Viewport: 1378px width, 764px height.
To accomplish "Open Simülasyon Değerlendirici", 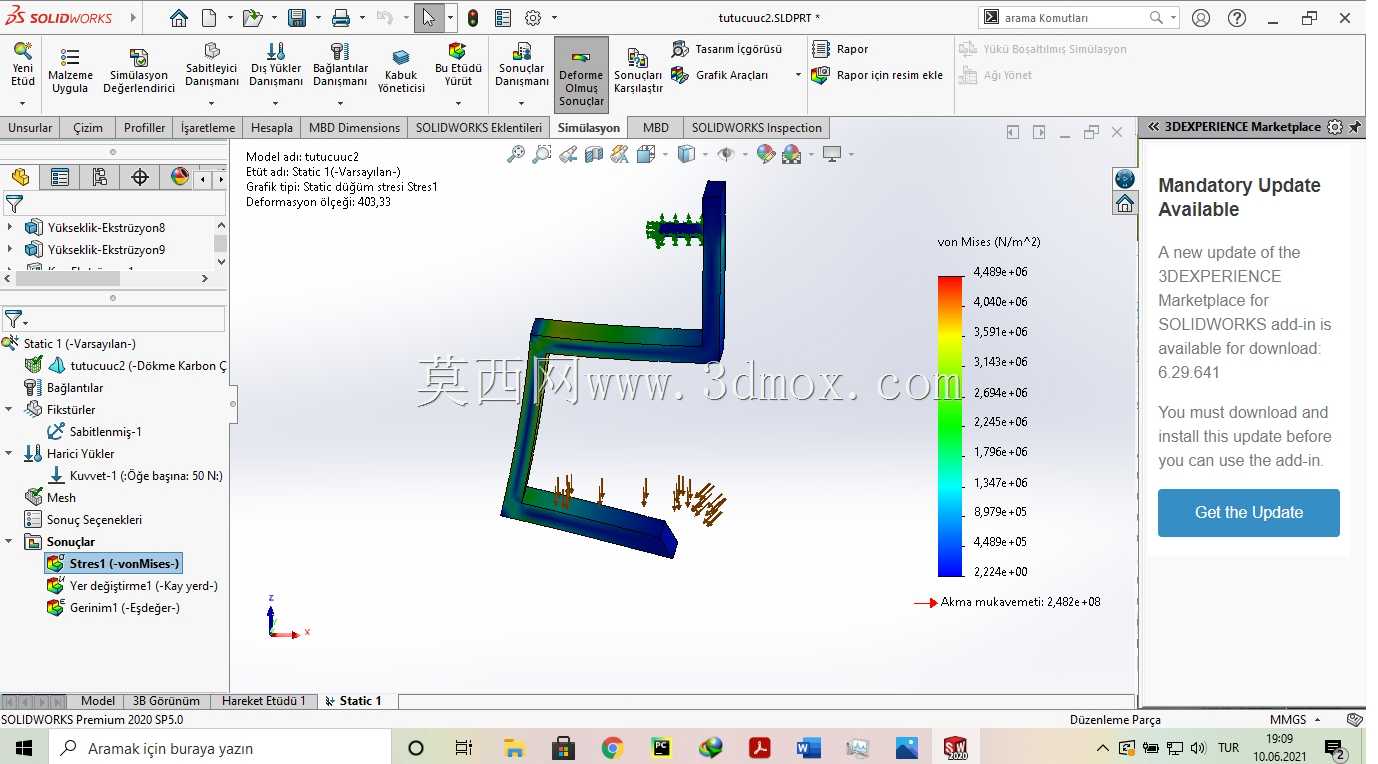I will 139,71.
